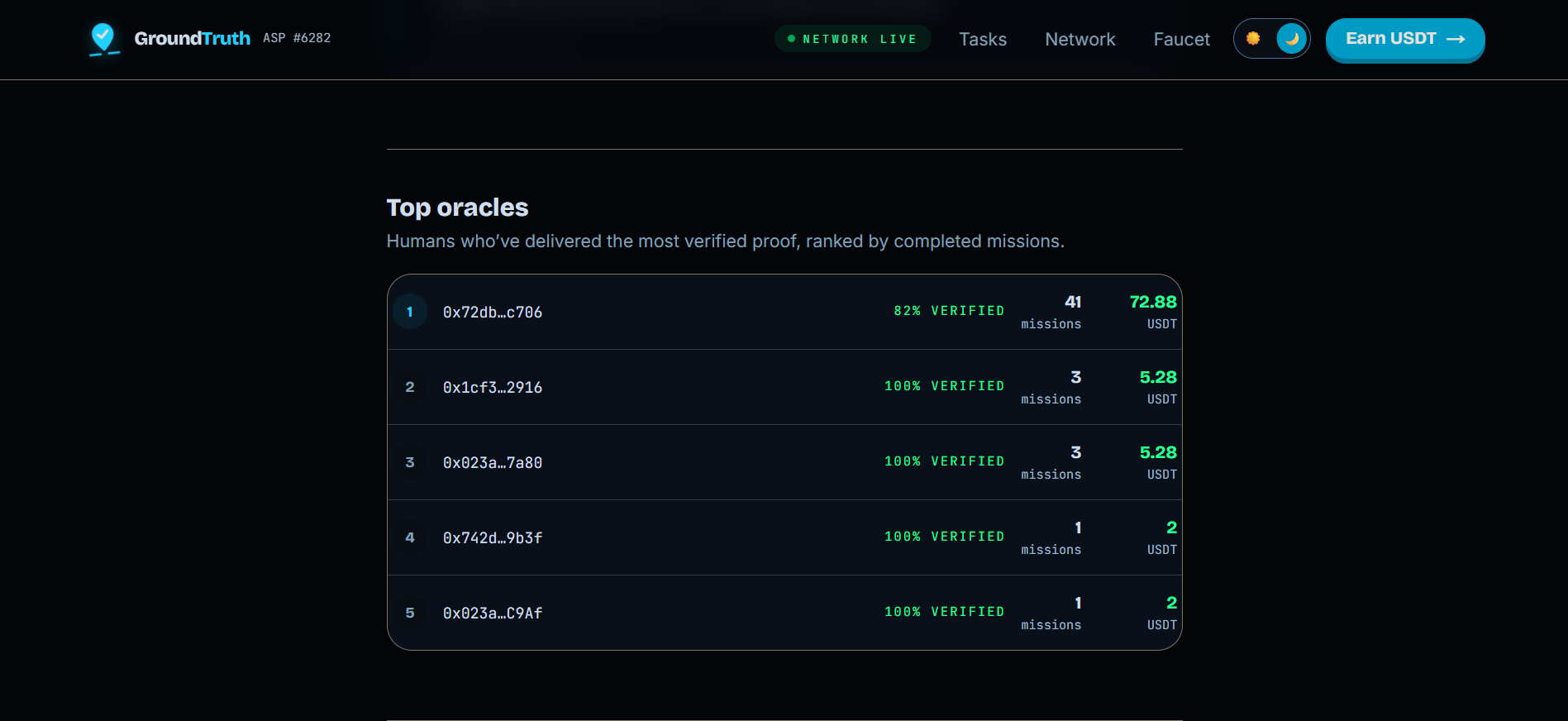Go to the Faucet page
Image resolution: width=1568 pixels, height=721 pixels.
pyautogui.click(x=1181, y=39)
